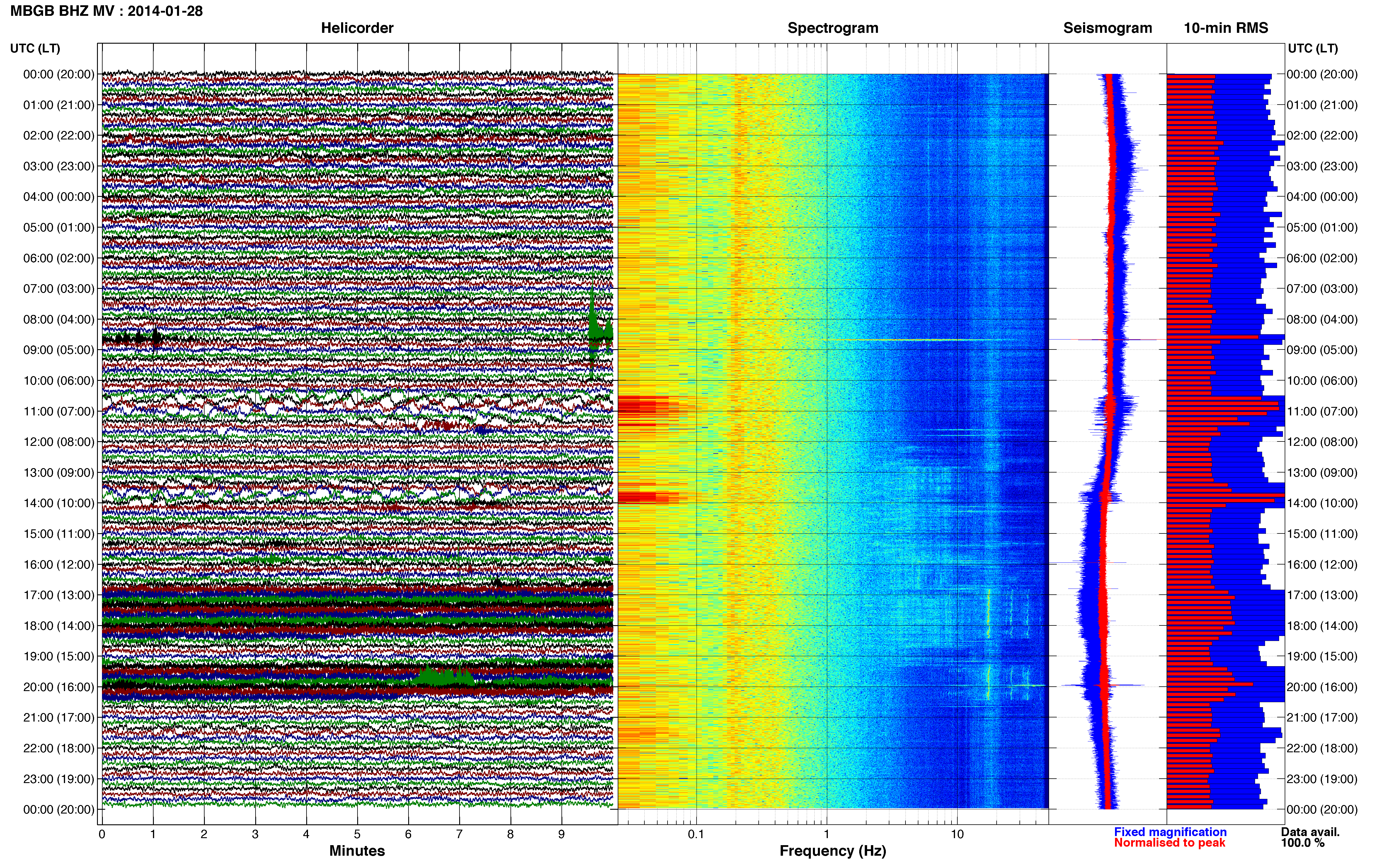Image resolution: width=1389 pixels, height=868 pixels.
Task: Click minute tick 2 under the helicorder
Action: tap(204, 834)
